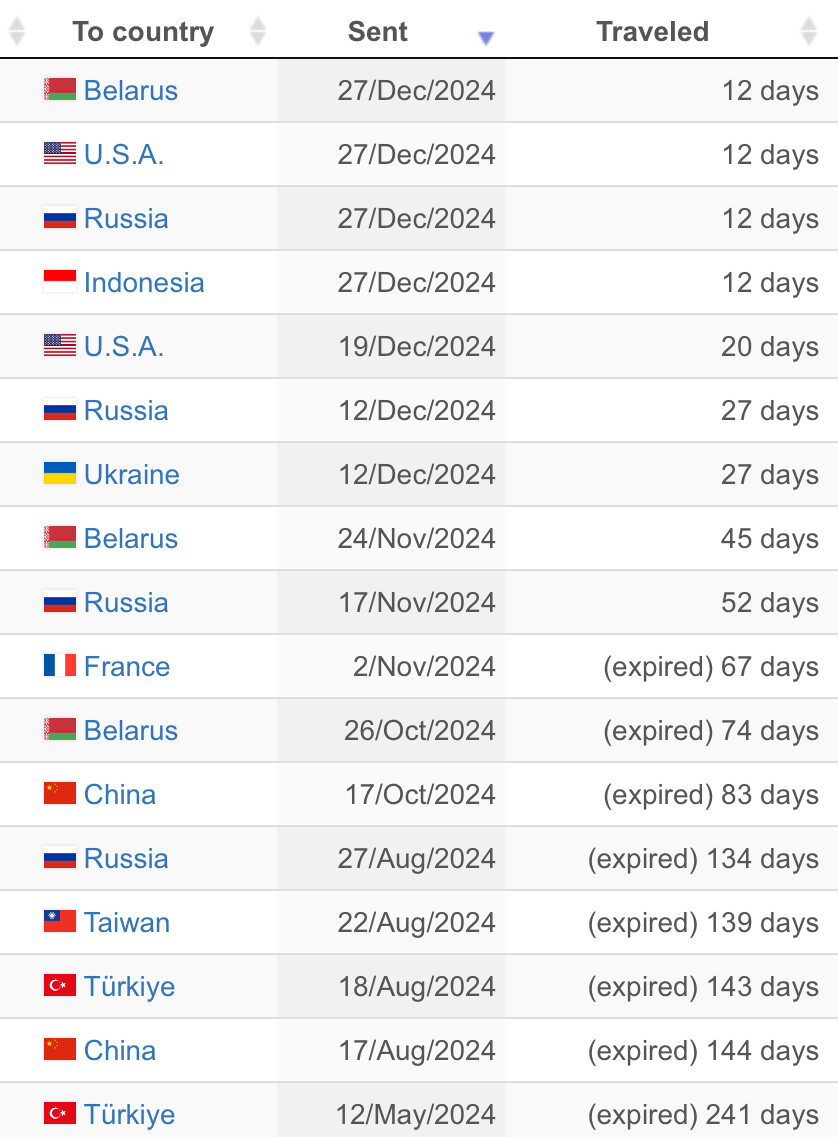Click the sort arrows left of To country
This screenshot has height=1137, width=838.
pyautogui.click(x=17, y=31)
